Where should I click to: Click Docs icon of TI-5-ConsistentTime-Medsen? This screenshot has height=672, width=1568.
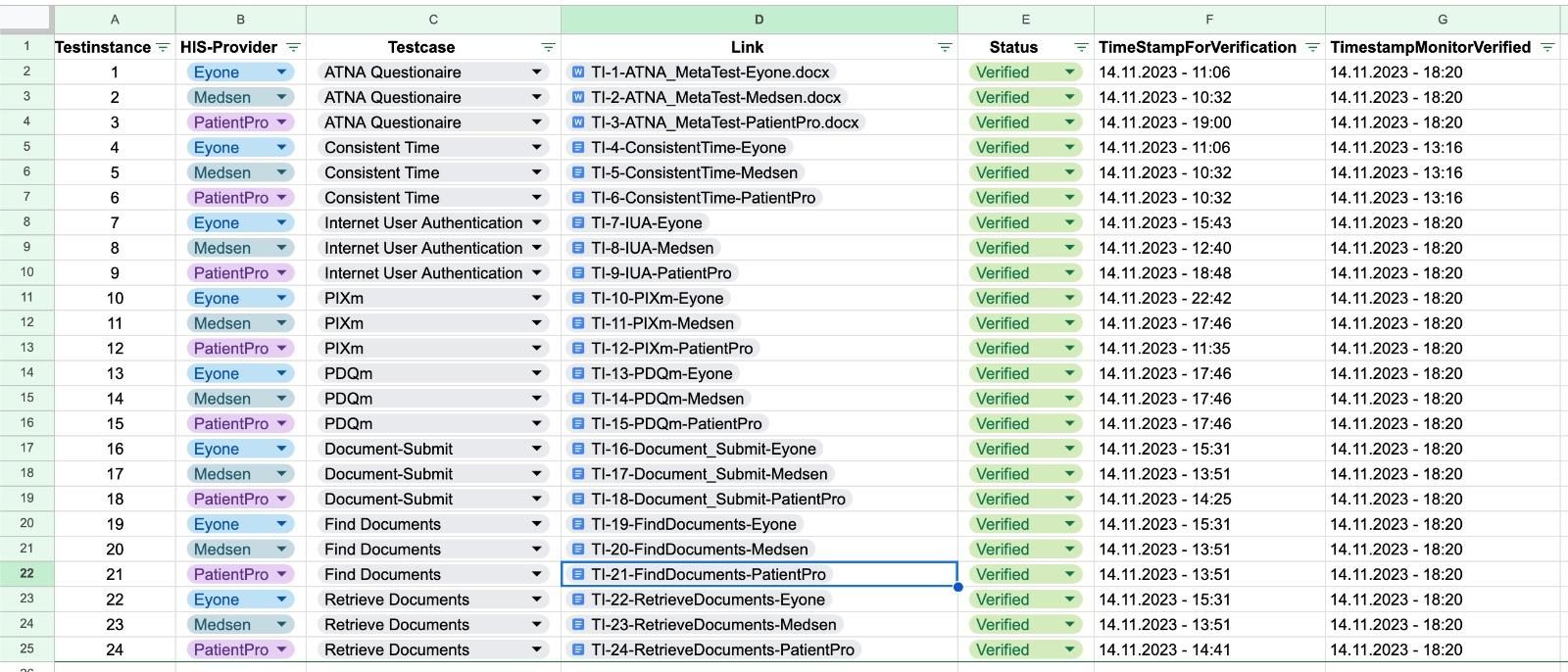pos(578,172)
